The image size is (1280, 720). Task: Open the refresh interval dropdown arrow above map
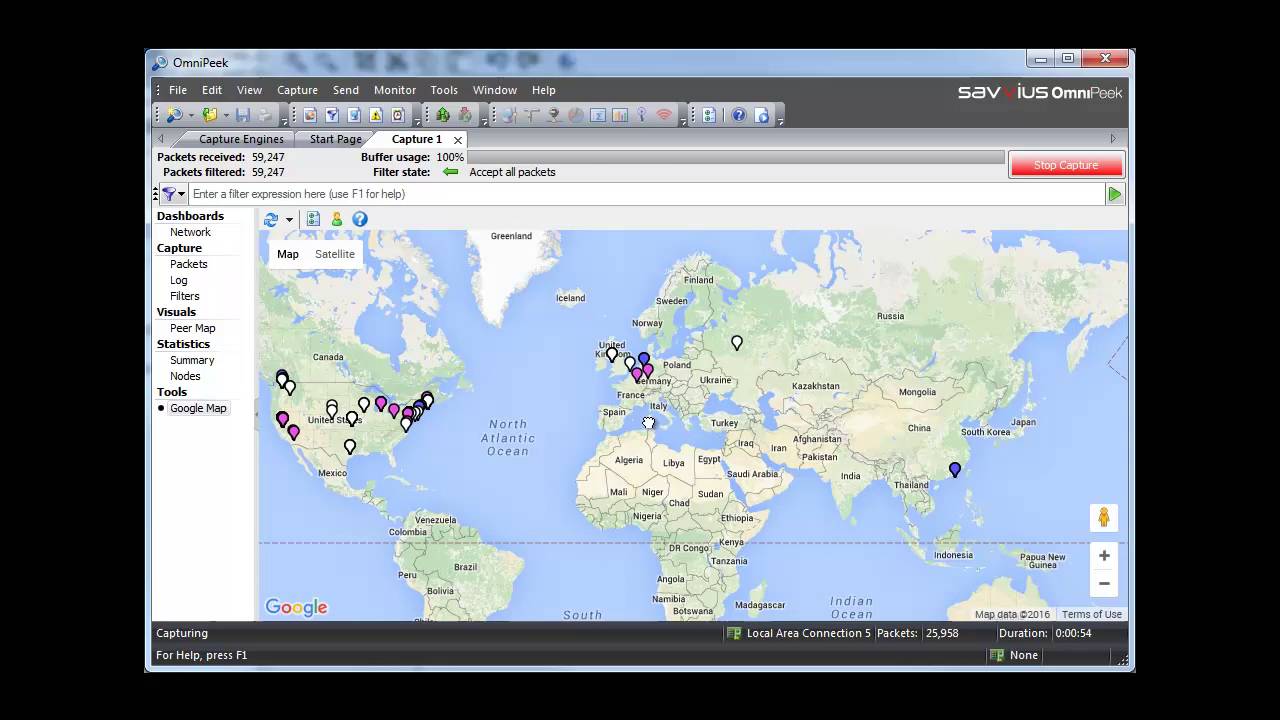click(289, 220)
